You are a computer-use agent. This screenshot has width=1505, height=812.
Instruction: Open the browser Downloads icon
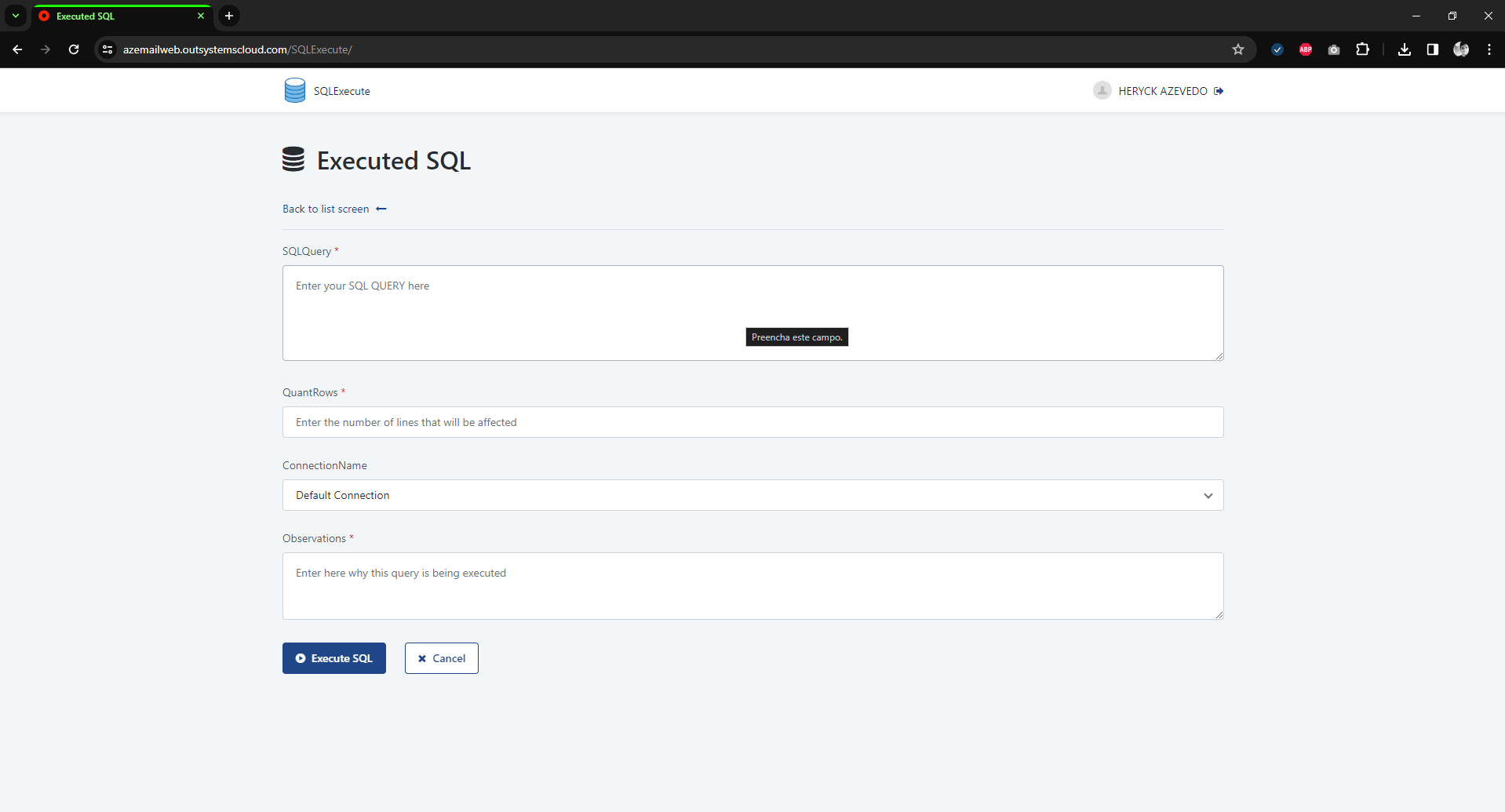click(1405, 49)
